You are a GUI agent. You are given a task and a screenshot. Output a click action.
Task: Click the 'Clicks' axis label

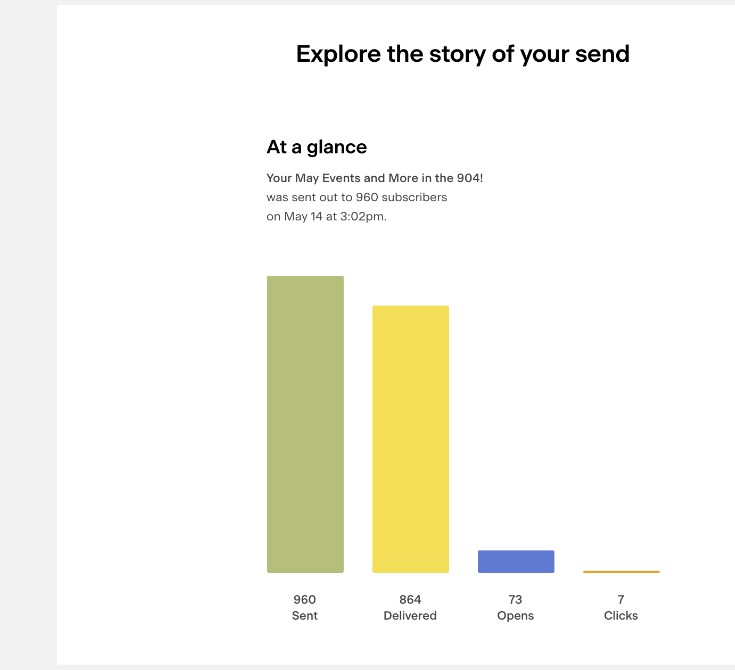click(x=621, y=616)
